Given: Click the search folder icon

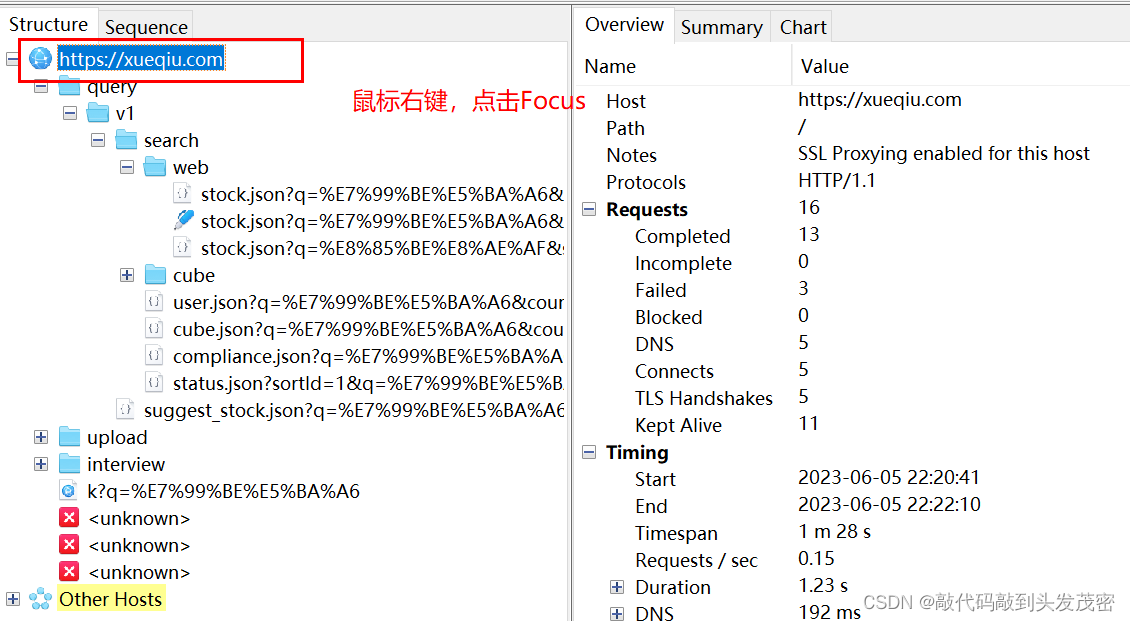Looking at the screenshot, I should point(126,140).
